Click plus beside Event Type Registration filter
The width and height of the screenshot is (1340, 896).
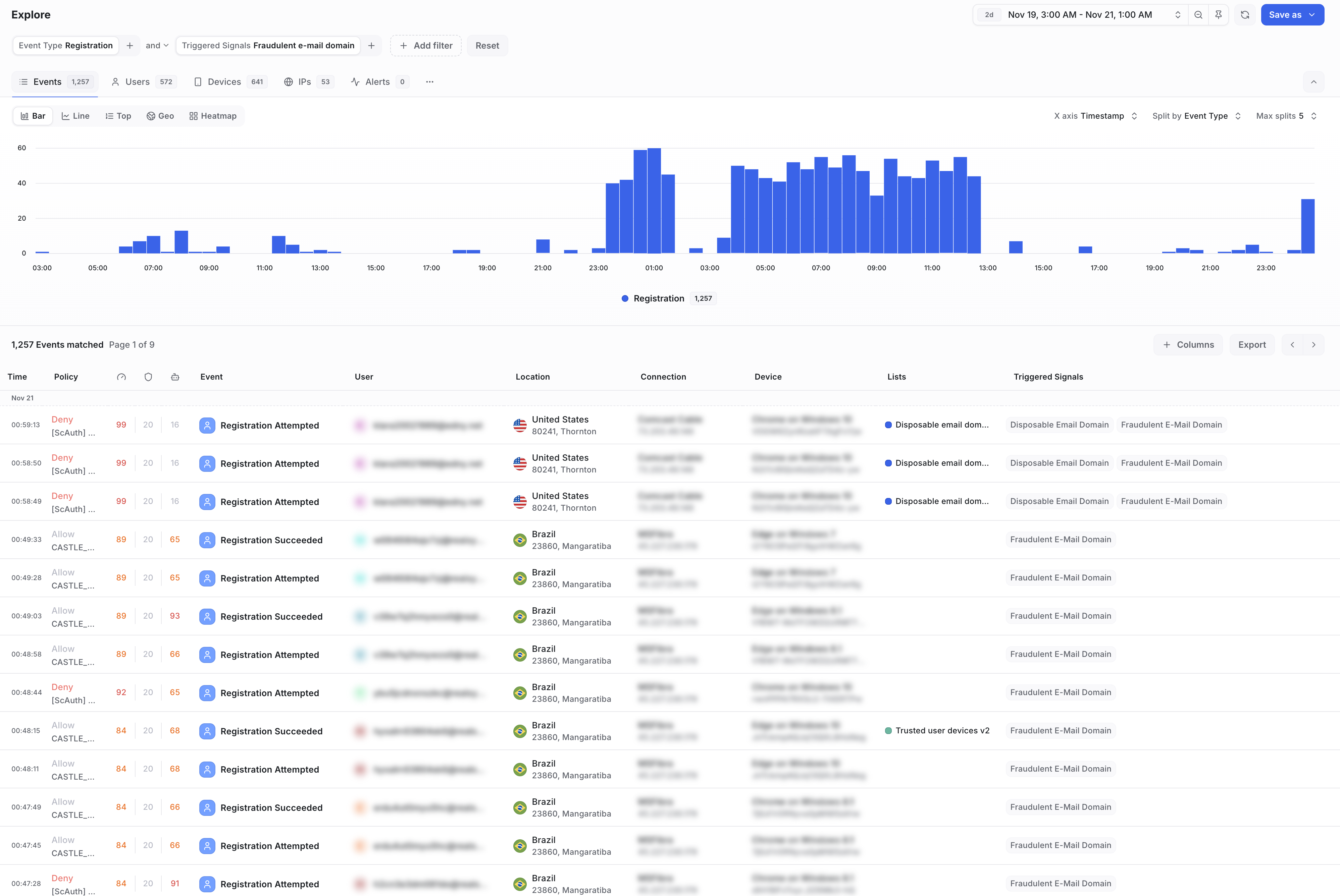pyautogui.click(x=130, y=46)
